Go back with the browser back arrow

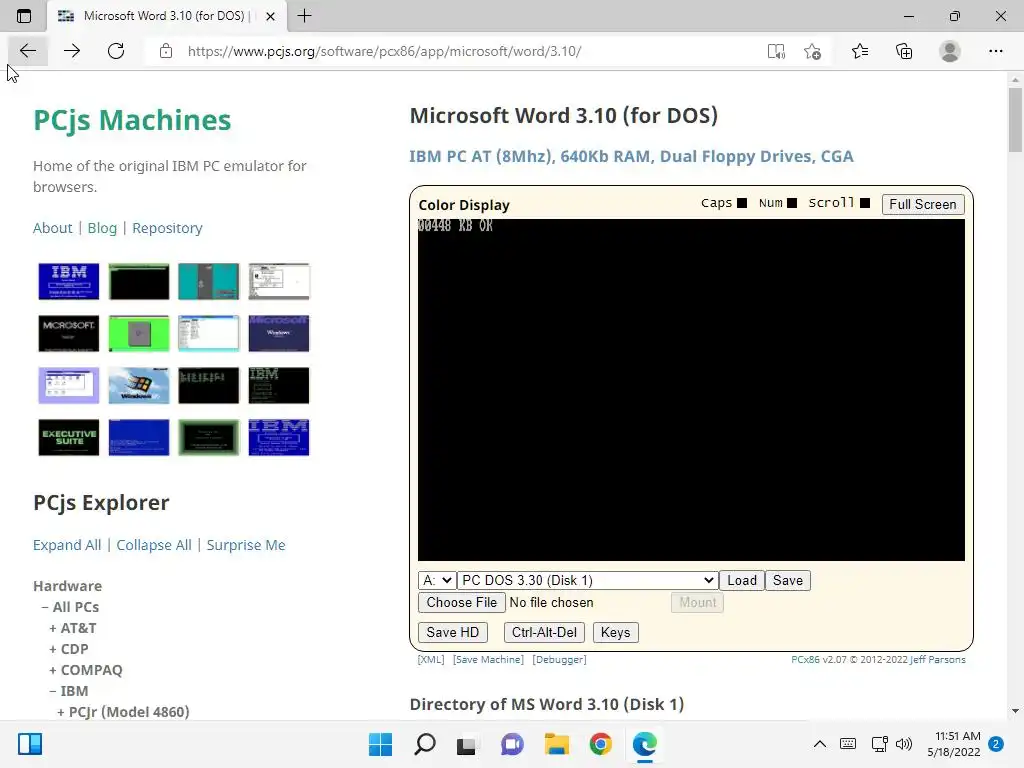(x=27, y=51)
